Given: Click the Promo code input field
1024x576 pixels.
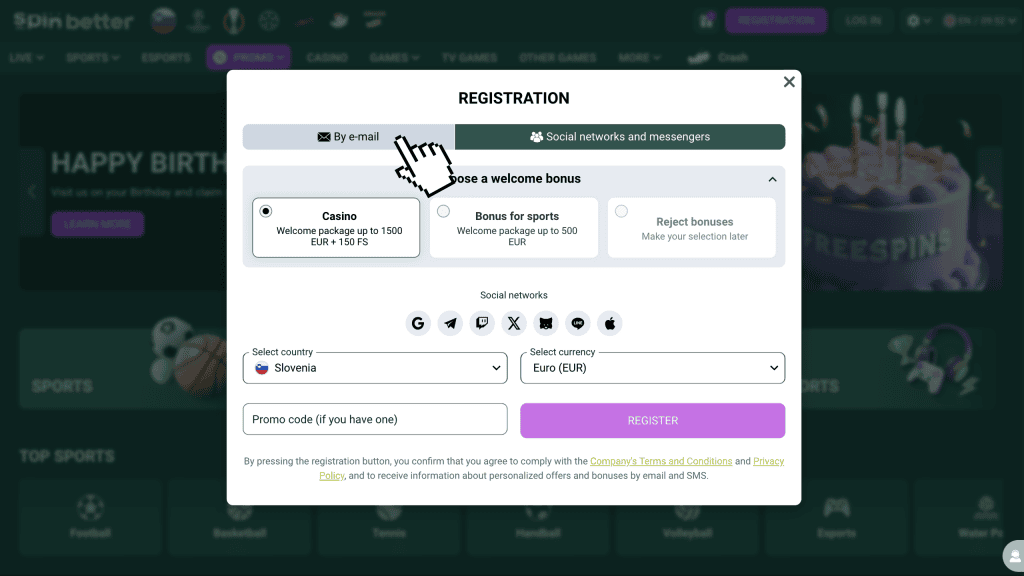Looking at the screenshot, I should (375, 419).
